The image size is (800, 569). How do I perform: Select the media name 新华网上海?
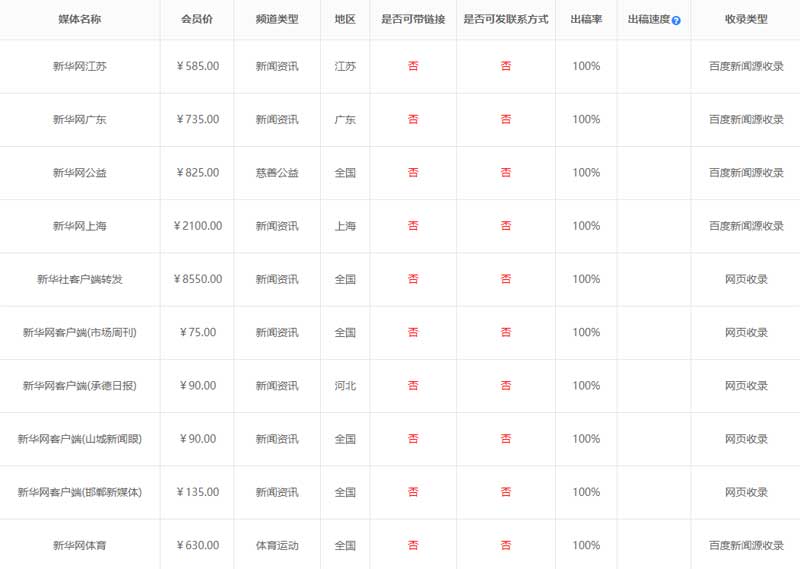pyautogui.click(x=80, y=226)
